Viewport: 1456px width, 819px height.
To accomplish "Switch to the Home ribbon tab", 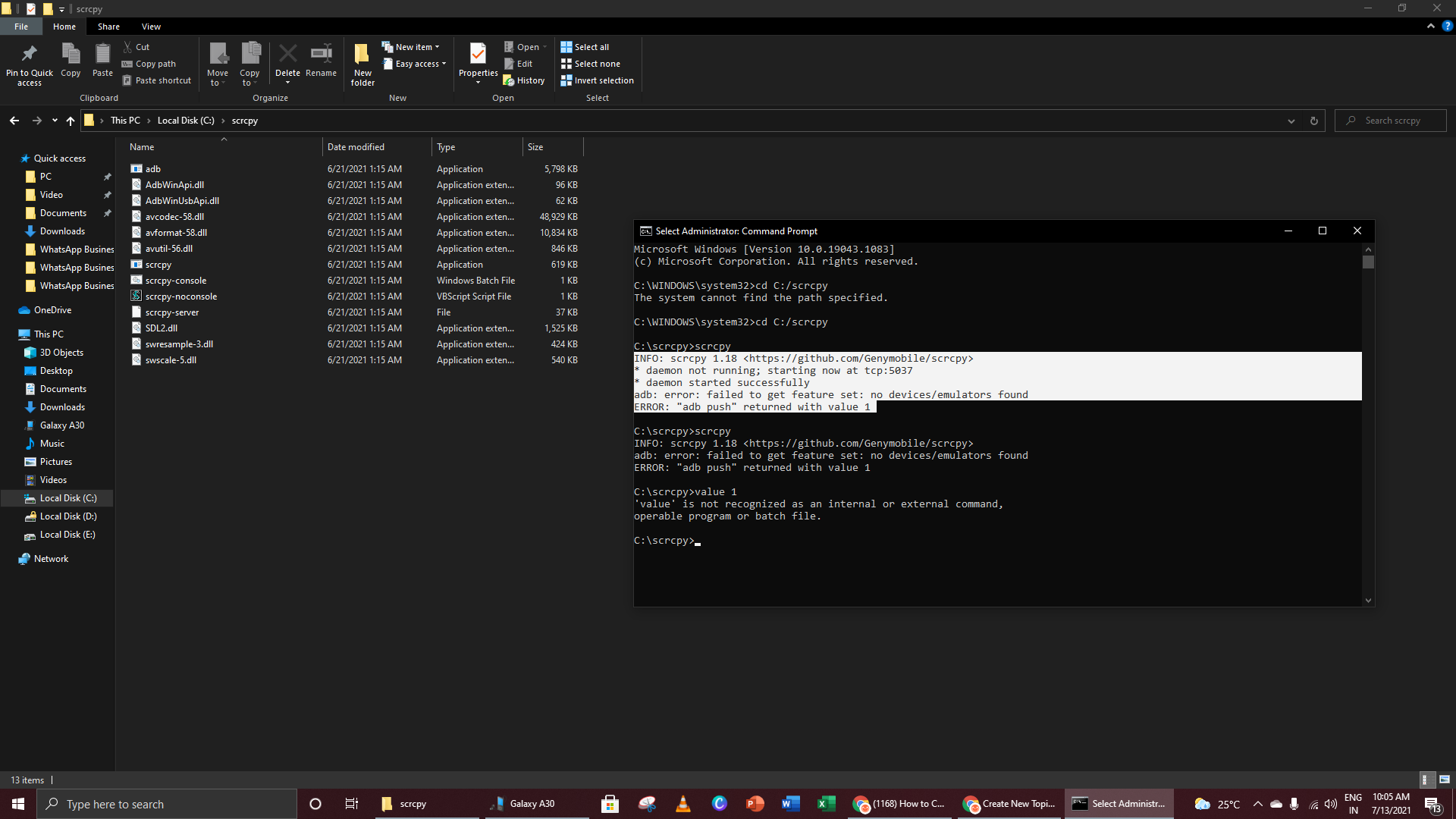I will click(x=64, y=27).
